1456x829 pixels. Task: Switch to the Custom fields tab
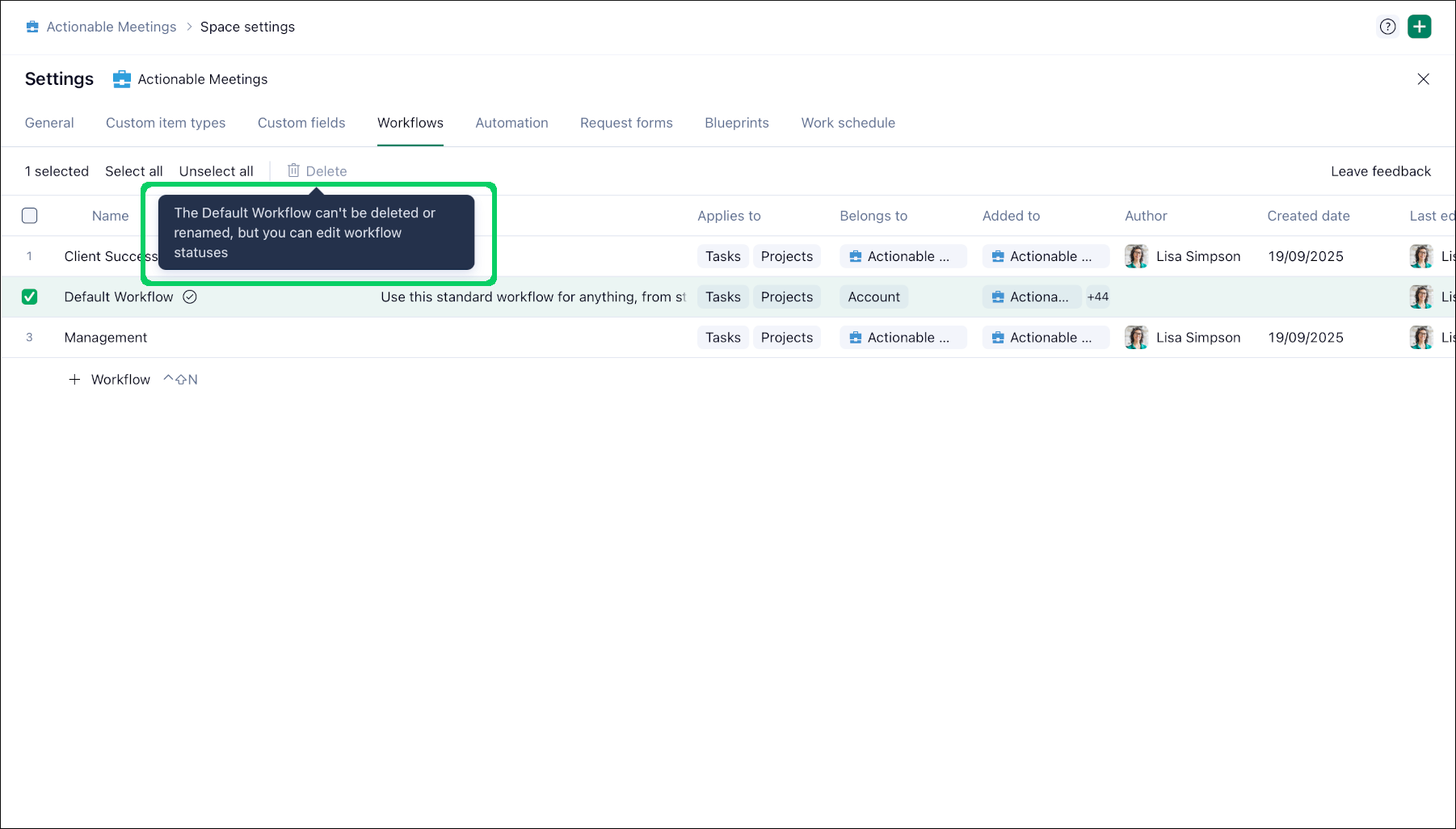pyautogui.click(x=301, y=123)
